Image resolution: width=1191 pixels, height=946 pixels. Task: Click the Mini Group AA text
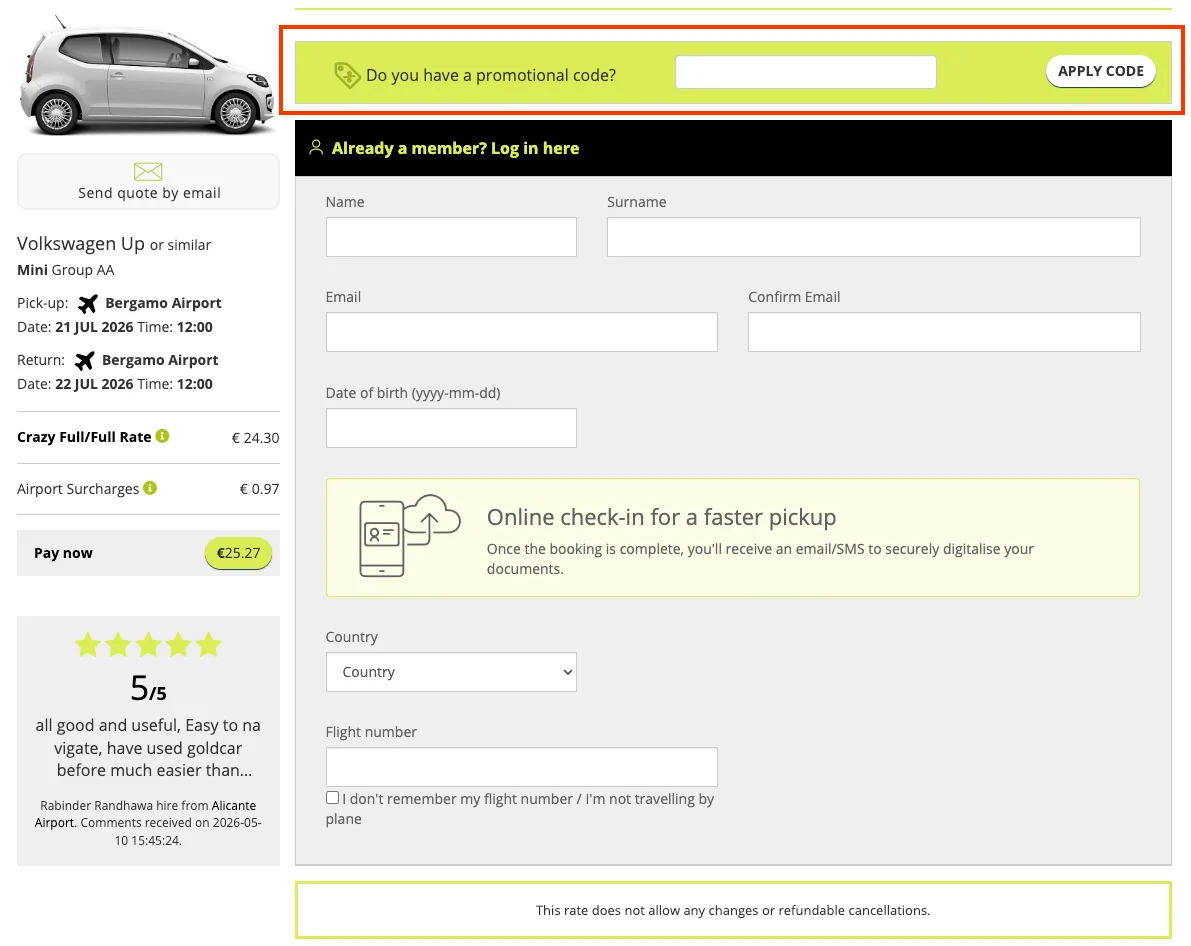pos(65,270)
